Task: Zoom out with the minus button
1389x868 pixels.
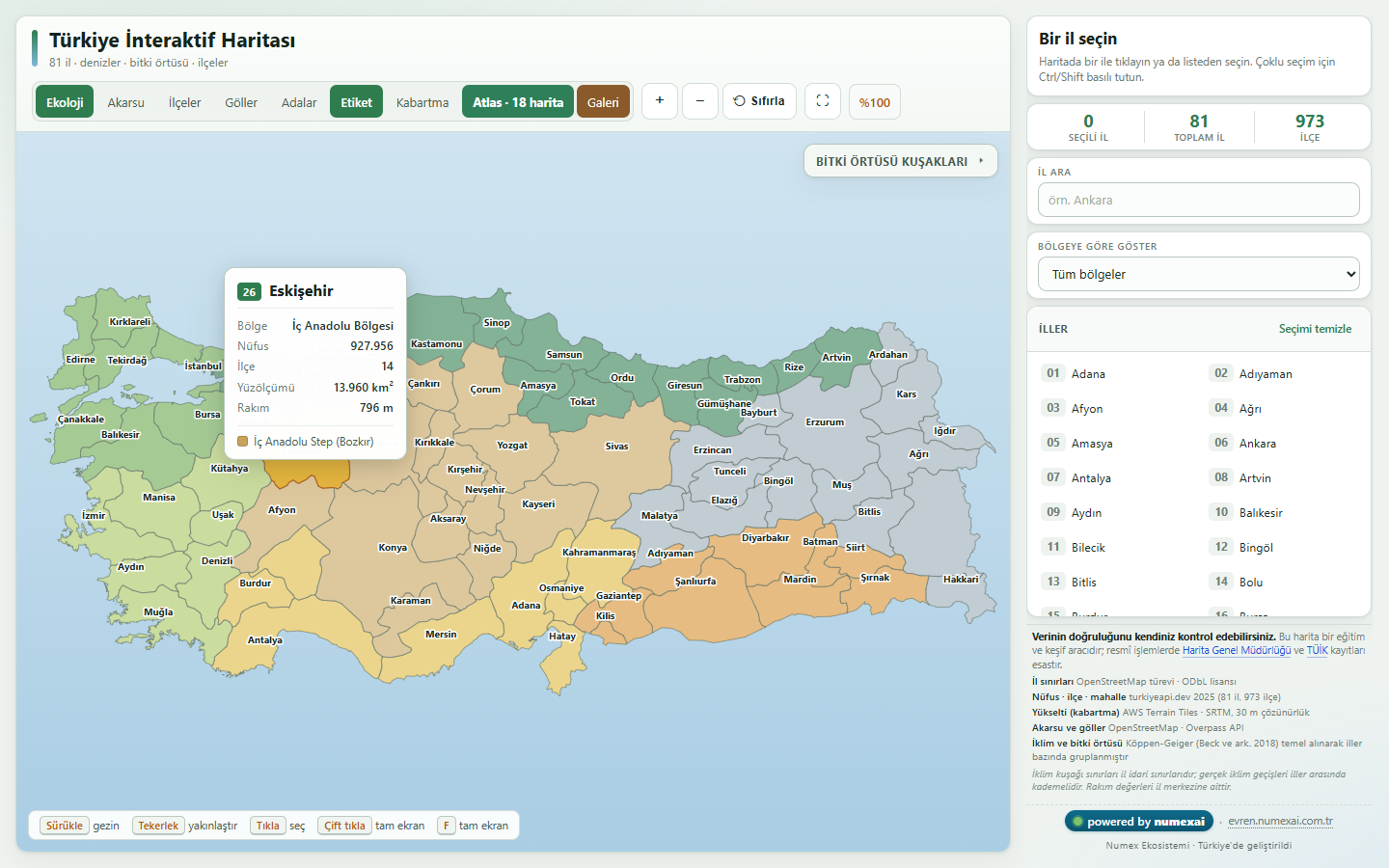Action: click(700, 100)
